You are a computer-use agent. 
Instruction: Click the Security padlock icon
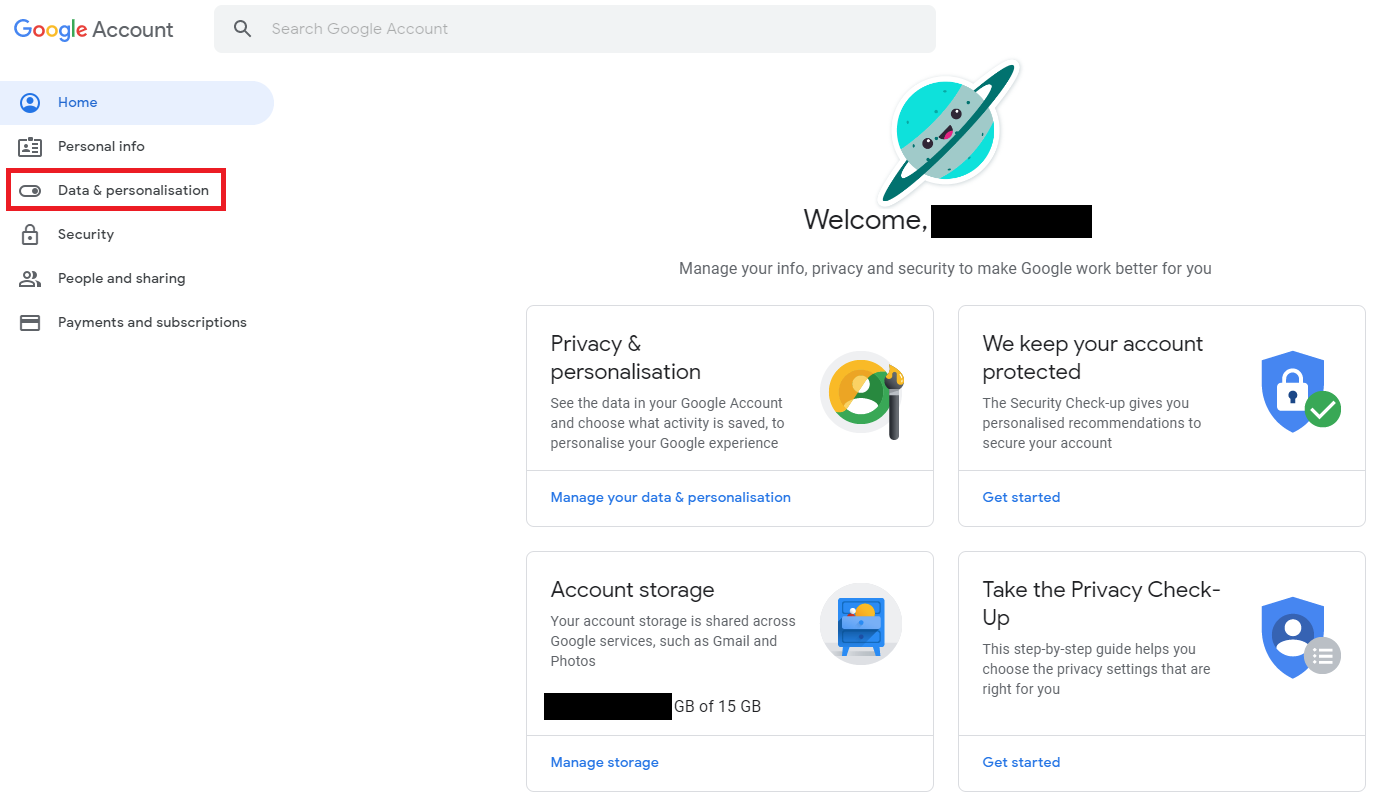click(30, 234)
